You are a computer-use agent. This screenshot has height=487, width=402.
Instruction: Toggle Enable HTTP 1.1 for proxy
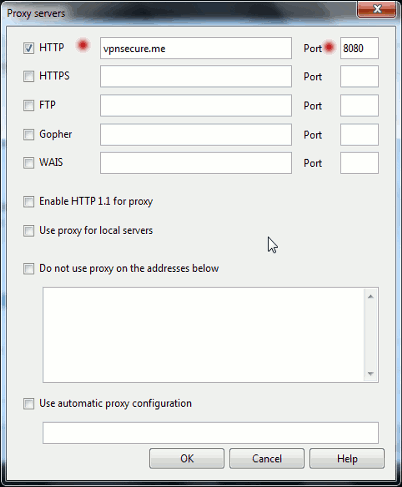[x=29, y=202]
